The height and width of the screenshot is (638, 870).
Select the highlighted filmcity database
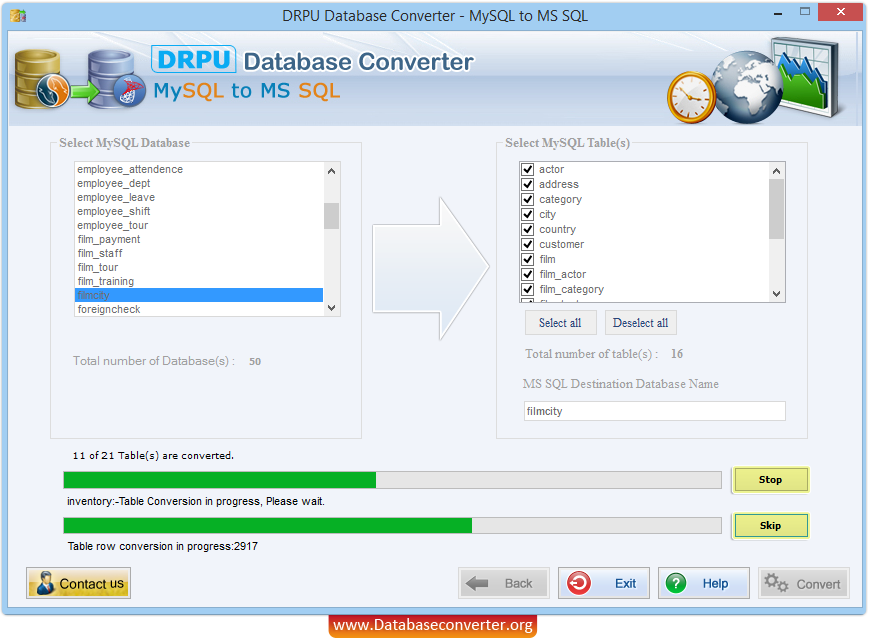(199, 295)
